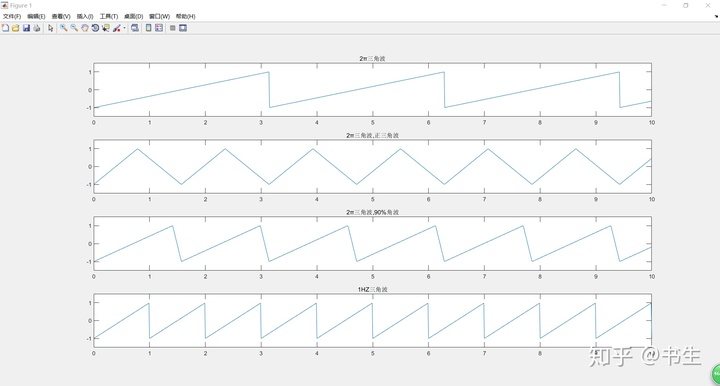
Task: Select the symmetric triangle wave subplot axes
Action: click(372, 167)
